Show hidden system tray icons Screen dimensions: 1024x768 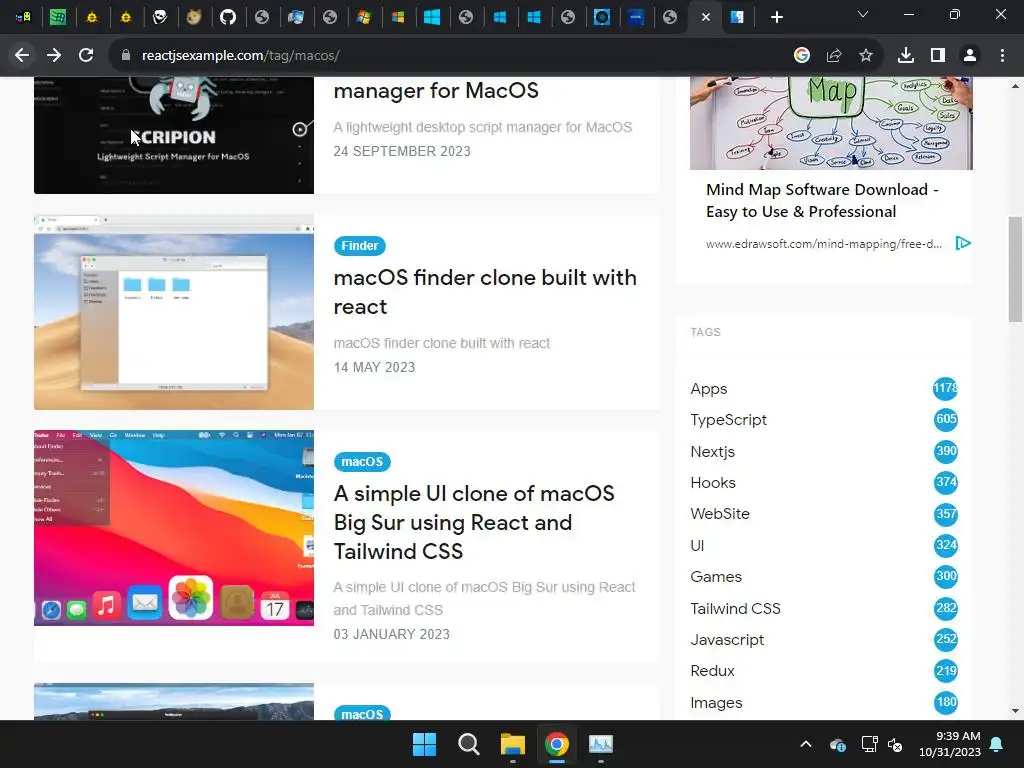pyautogui.click(x=806, y=744)
